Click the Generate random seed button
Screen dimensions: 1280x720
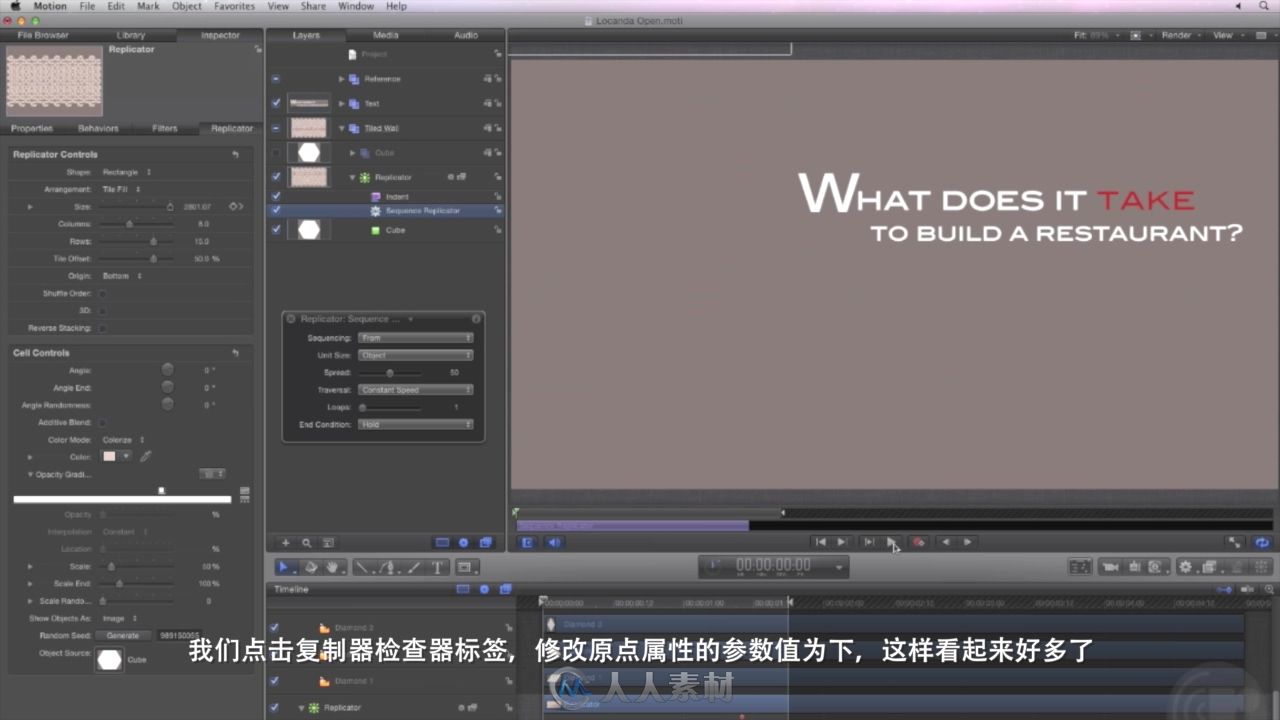(123, 635)
